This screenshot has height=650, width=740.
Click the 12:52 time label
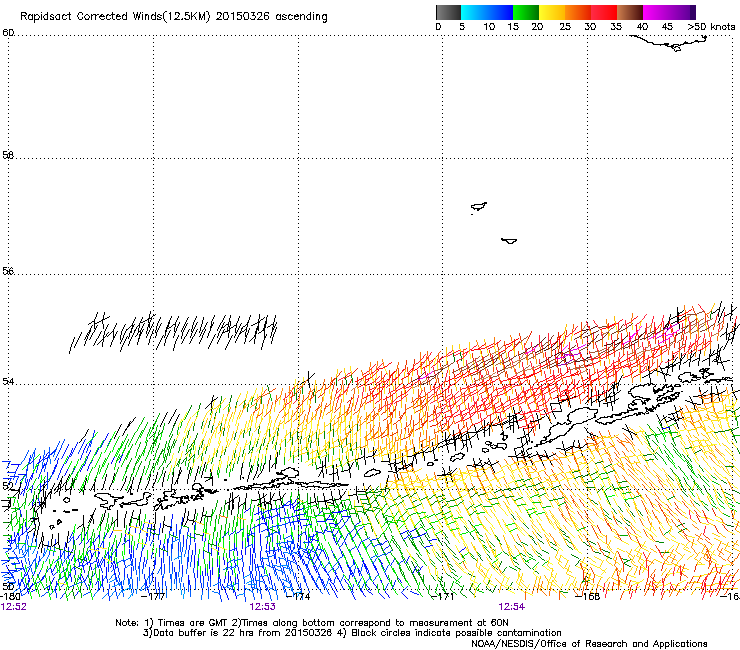pos(14,607)
